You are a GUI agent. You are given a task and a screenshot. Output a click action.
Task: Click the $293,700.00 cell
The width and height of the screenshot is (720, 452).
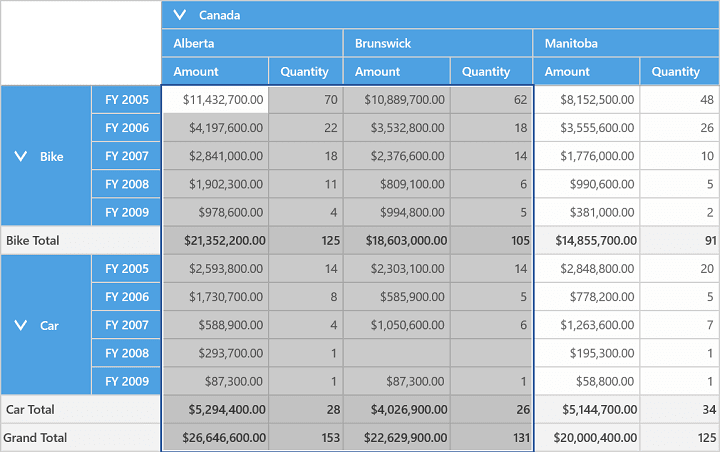[x=215, y=353]
